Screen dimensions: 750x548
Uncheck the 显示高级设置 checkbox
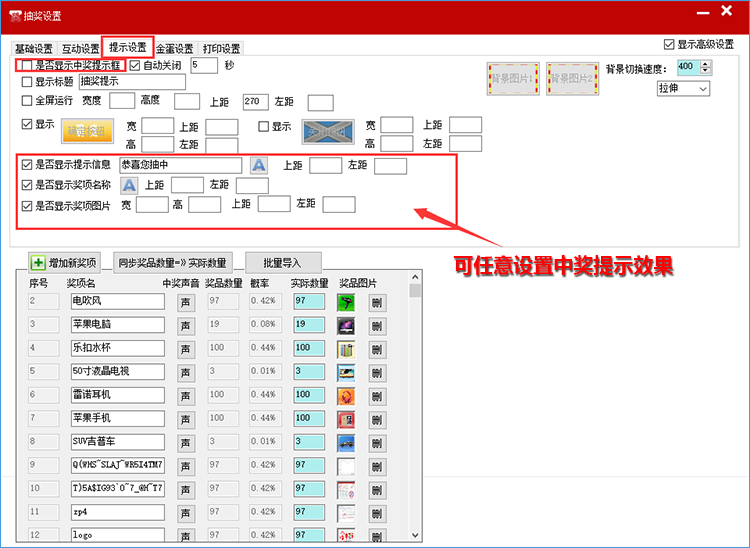(x=670, y=45)
